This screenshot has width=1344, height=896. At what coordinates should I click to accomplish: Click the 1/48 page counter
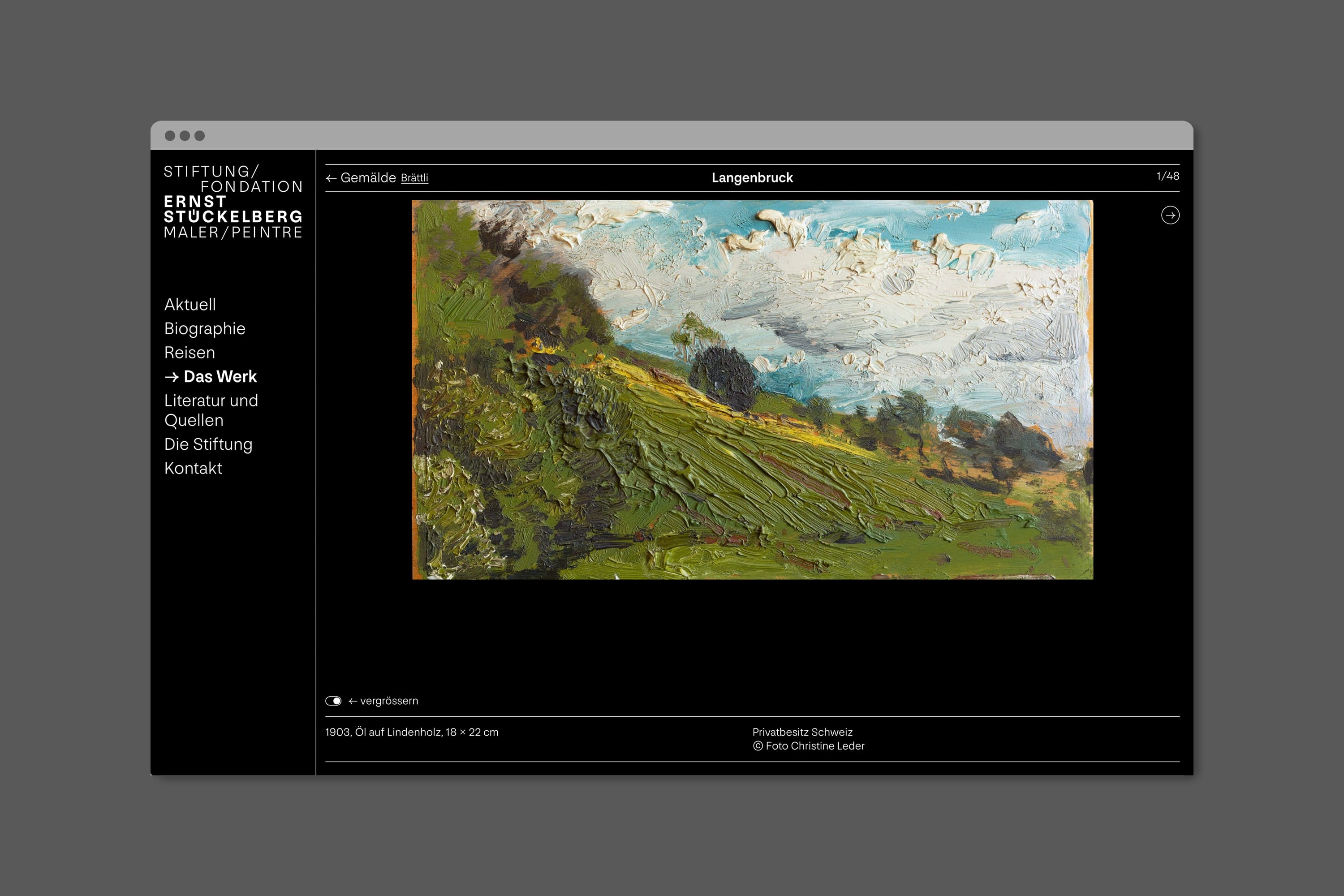(x=1167, y=176)
